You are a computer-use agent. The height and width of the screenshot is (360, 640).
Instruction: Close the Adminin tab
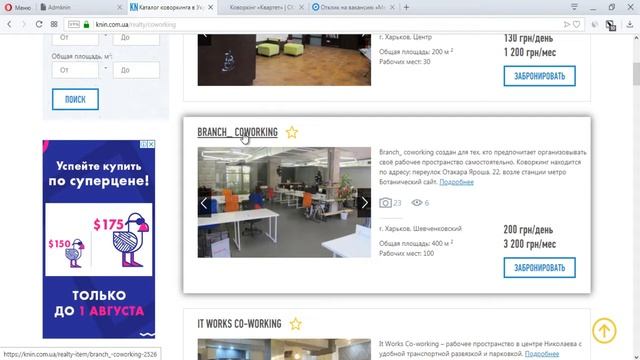point(119,7)
